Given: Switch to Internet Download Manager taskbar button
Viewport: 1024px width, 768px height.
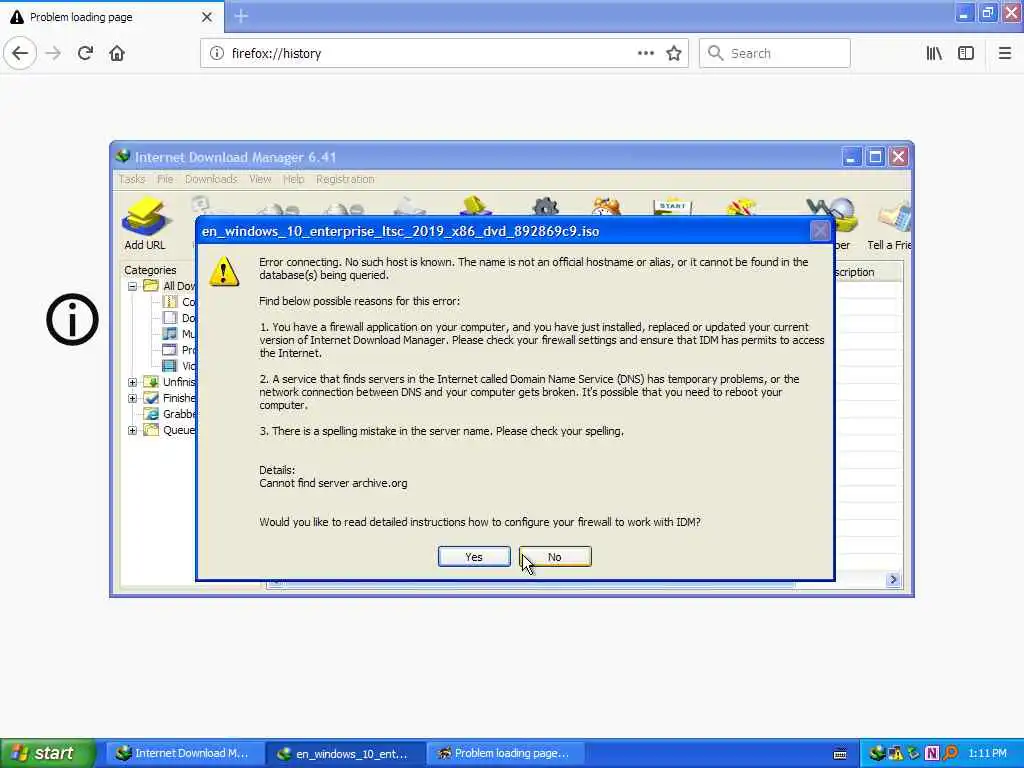Looking at the screenshot, I should point(183,753).
